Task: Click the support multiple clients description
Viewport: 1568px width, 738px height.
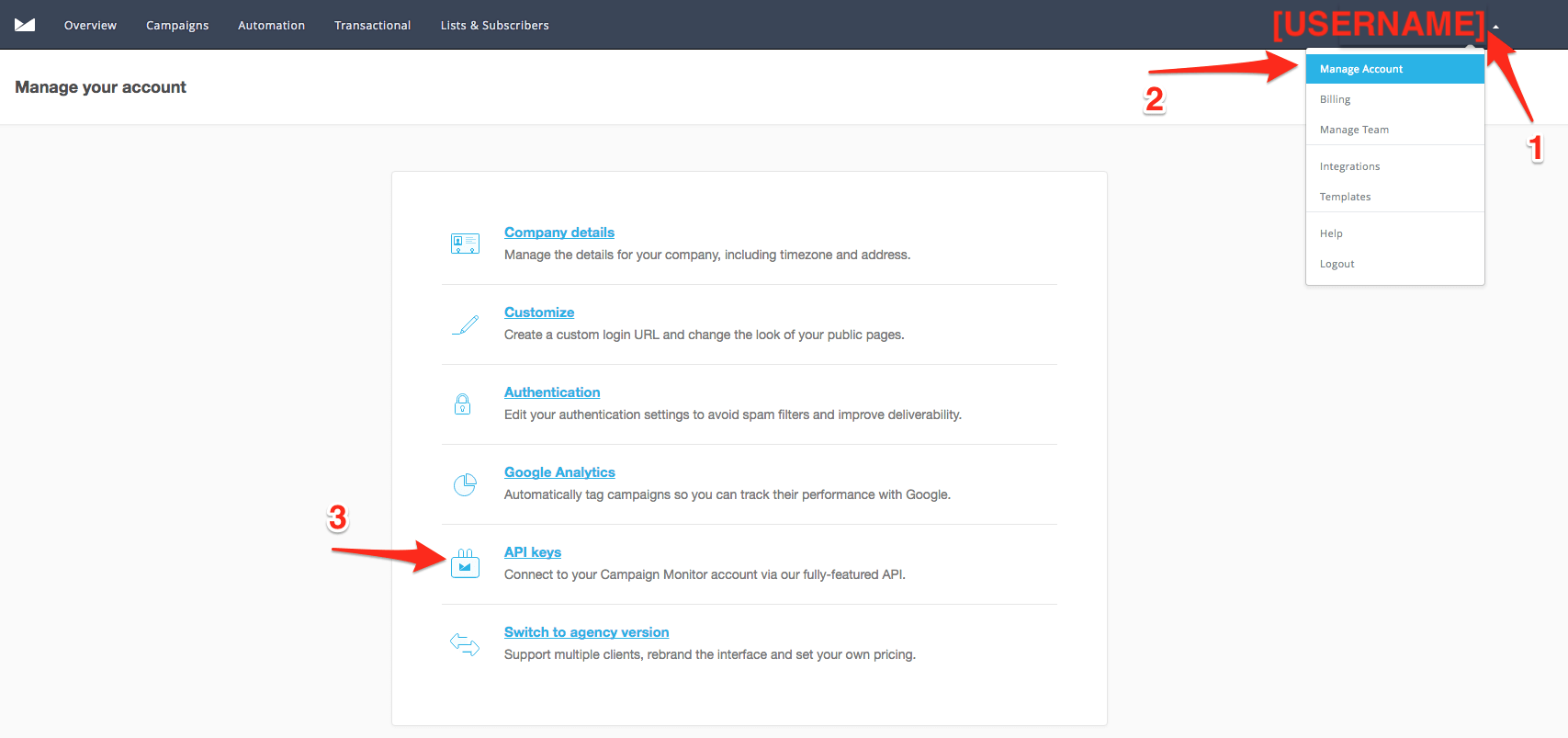Action: tap(710, 654)
